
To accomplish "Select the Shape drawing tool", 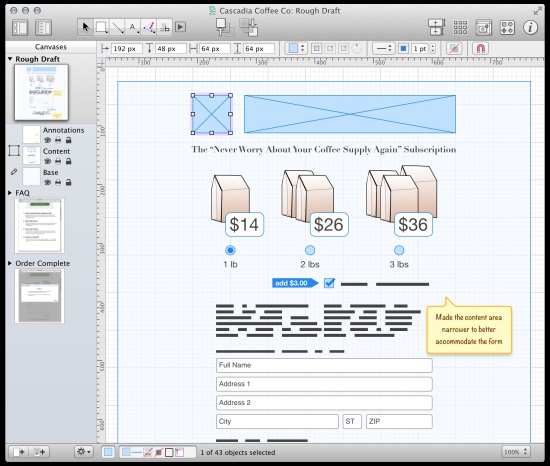I will pos(101,27).
